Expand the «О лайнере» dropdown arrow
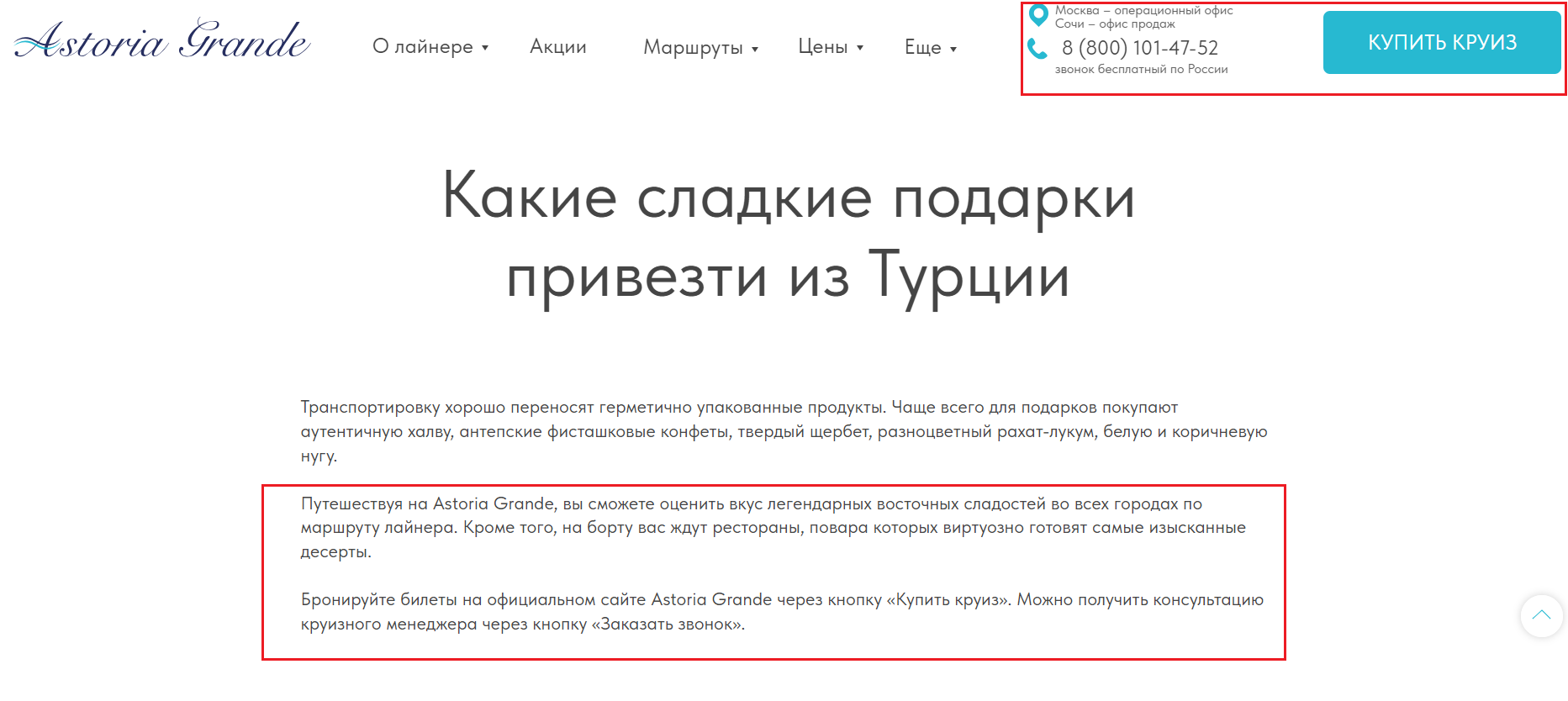This screenshot has height=701, width=1568. [485, 49]
